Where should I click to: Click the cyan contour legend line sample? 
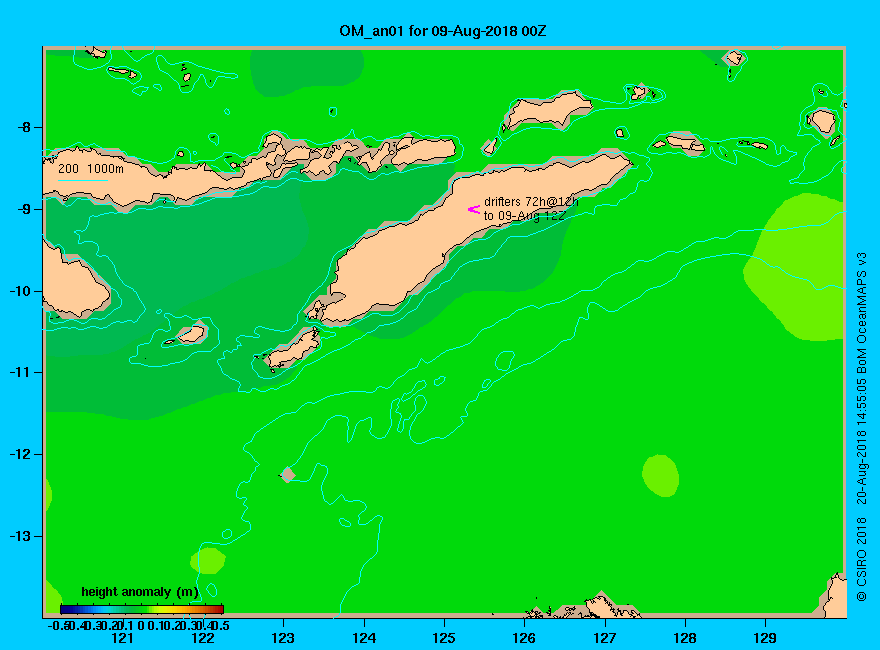(x=82, y=181)
